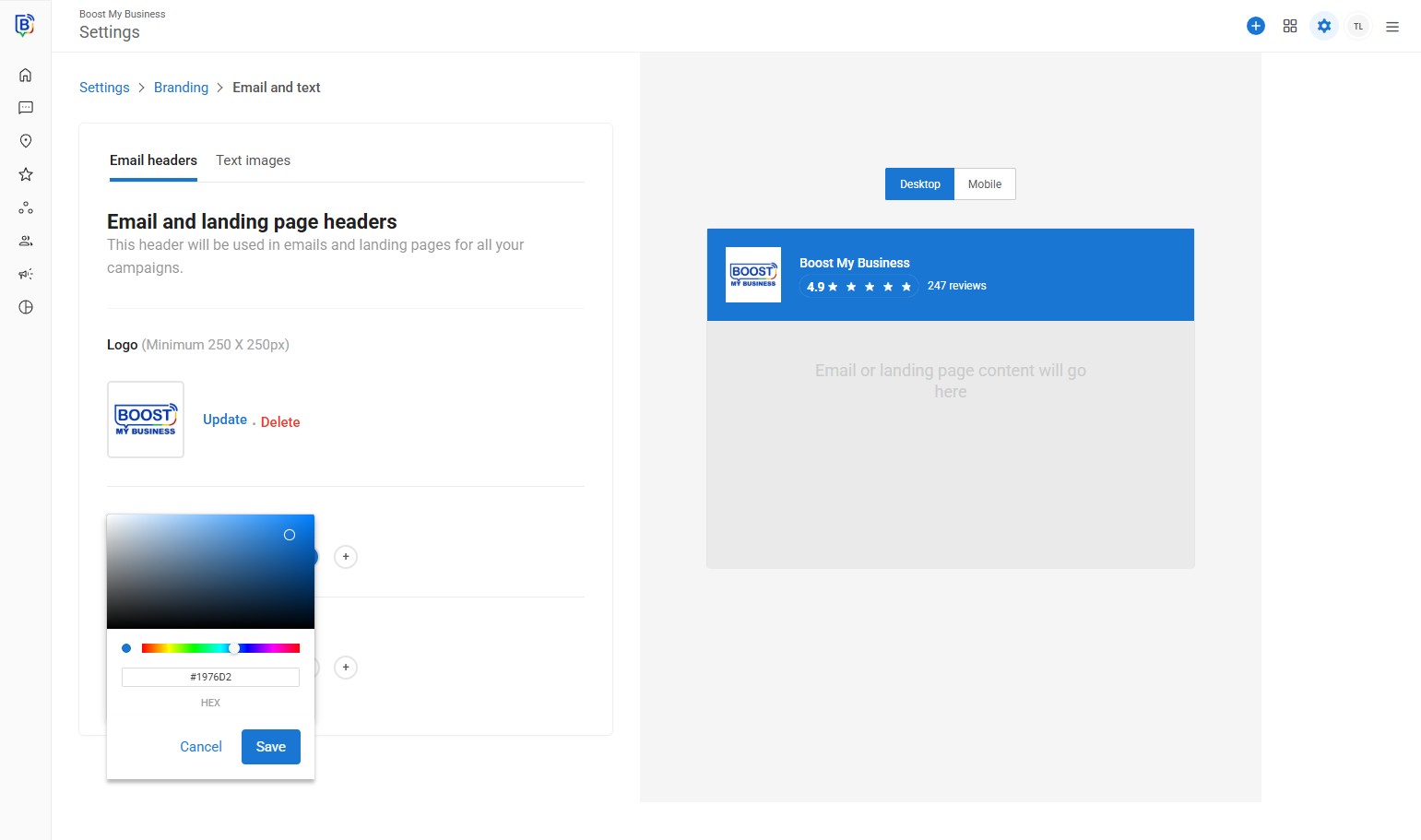Screen dimensions: 1421x840
Task: Open the chat messages sidebar icon
Action: 26,108
